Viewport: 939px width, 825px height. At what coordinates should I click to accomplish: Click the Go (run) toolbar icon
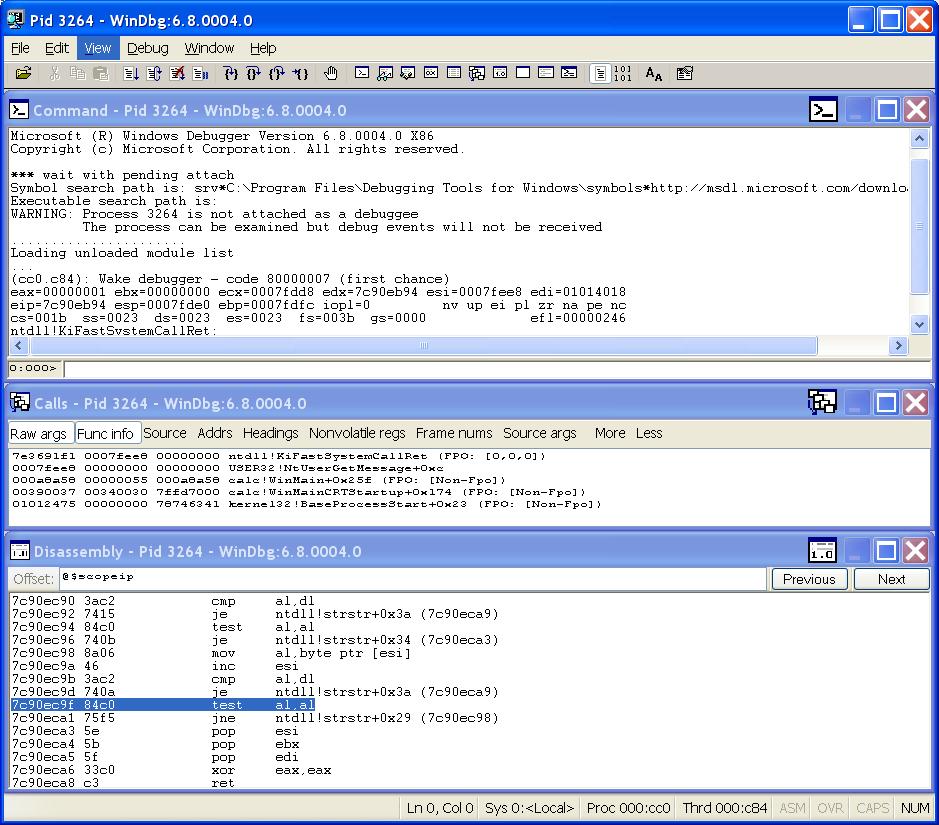pos(131,74)
